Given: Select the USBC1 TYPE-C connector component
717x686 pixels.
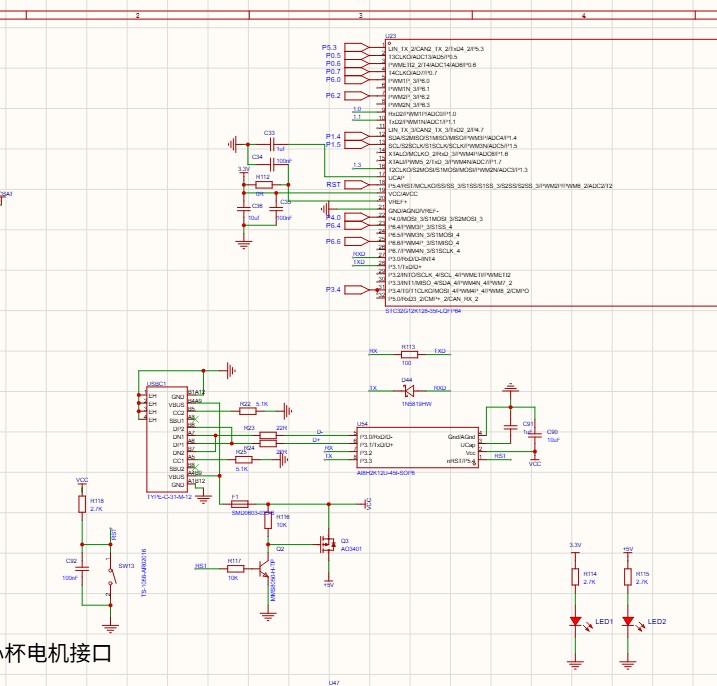Looking at the screenshot, I should coord(167,439).
